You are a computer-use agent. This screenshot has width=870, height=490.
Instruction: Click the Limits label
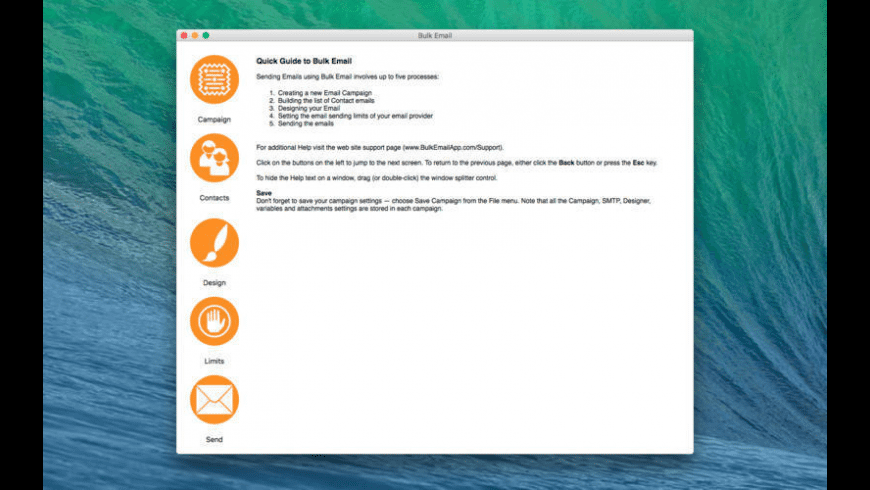(214, 361)
